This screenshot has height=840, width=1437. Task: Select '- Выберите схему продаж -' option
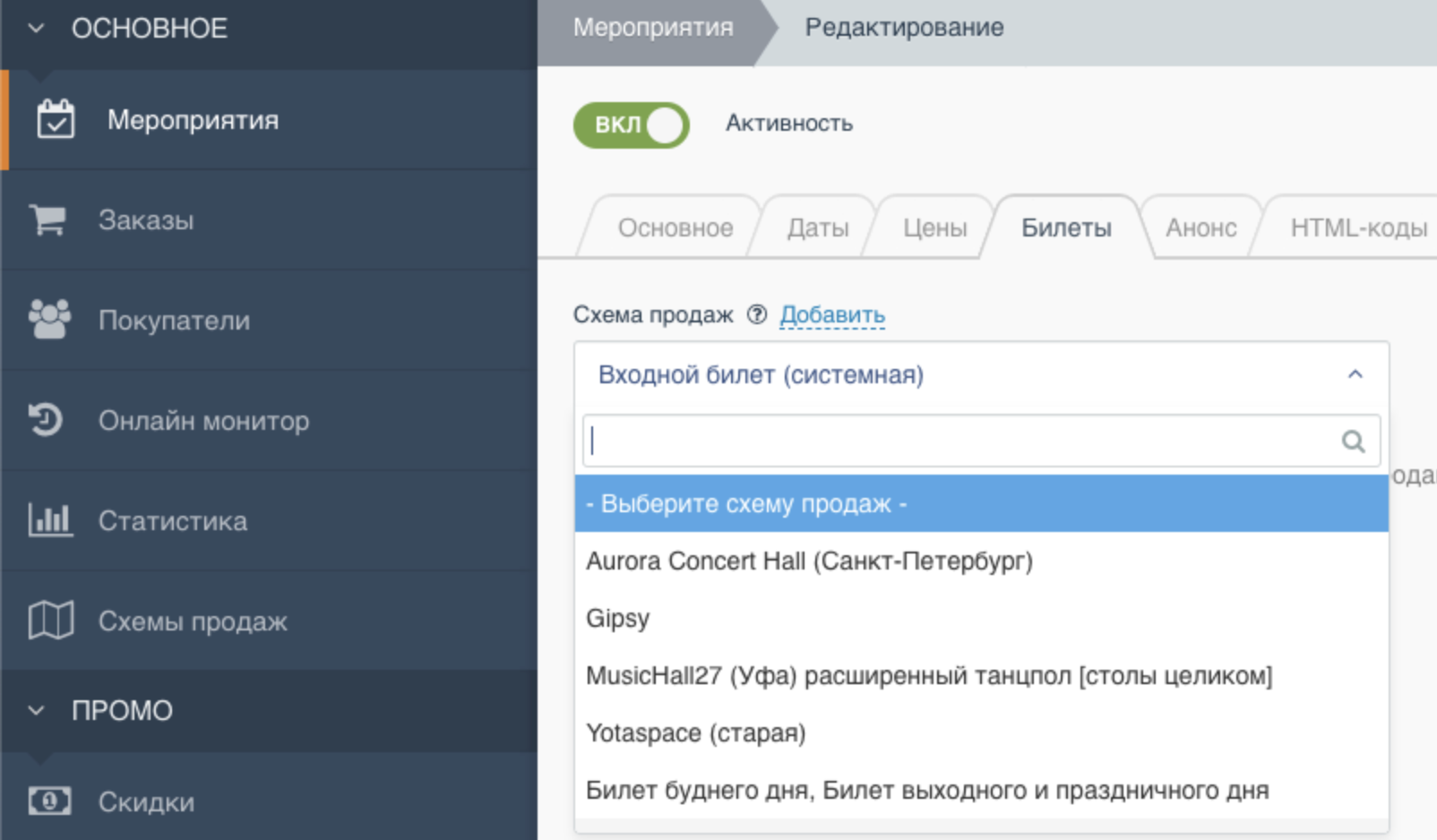981,503
